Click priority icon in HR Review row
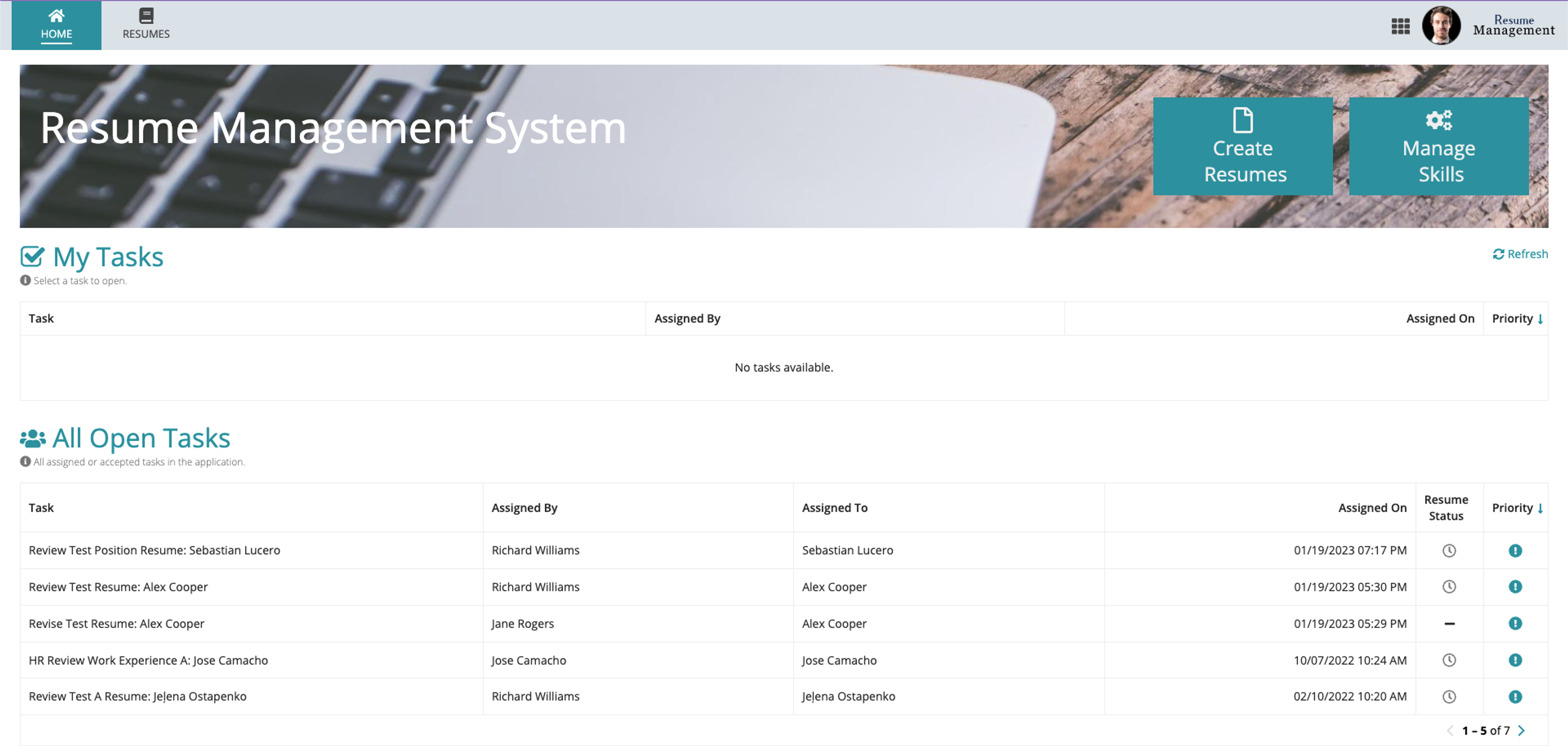 1515,660
